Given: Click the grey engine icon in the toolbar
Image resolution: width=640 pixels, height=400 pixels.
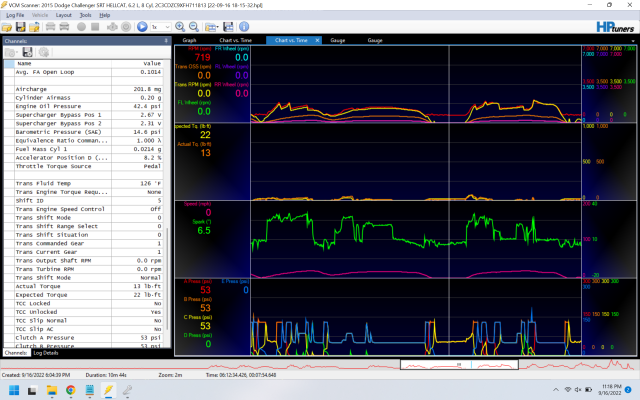Looking at the screenshot, I should pos(112,27).
